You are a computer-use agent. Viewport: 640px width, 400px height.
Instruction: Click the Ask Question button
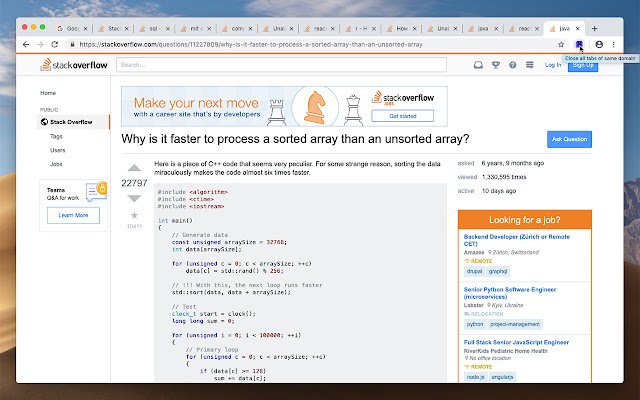tap(569, 139)
